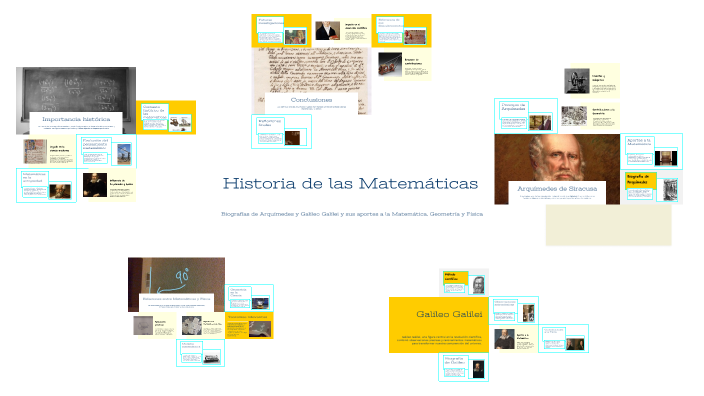Select the 'Historia de las Matemáticas' main title
Viewport: 704px width, 396px height.
(350, 184)
